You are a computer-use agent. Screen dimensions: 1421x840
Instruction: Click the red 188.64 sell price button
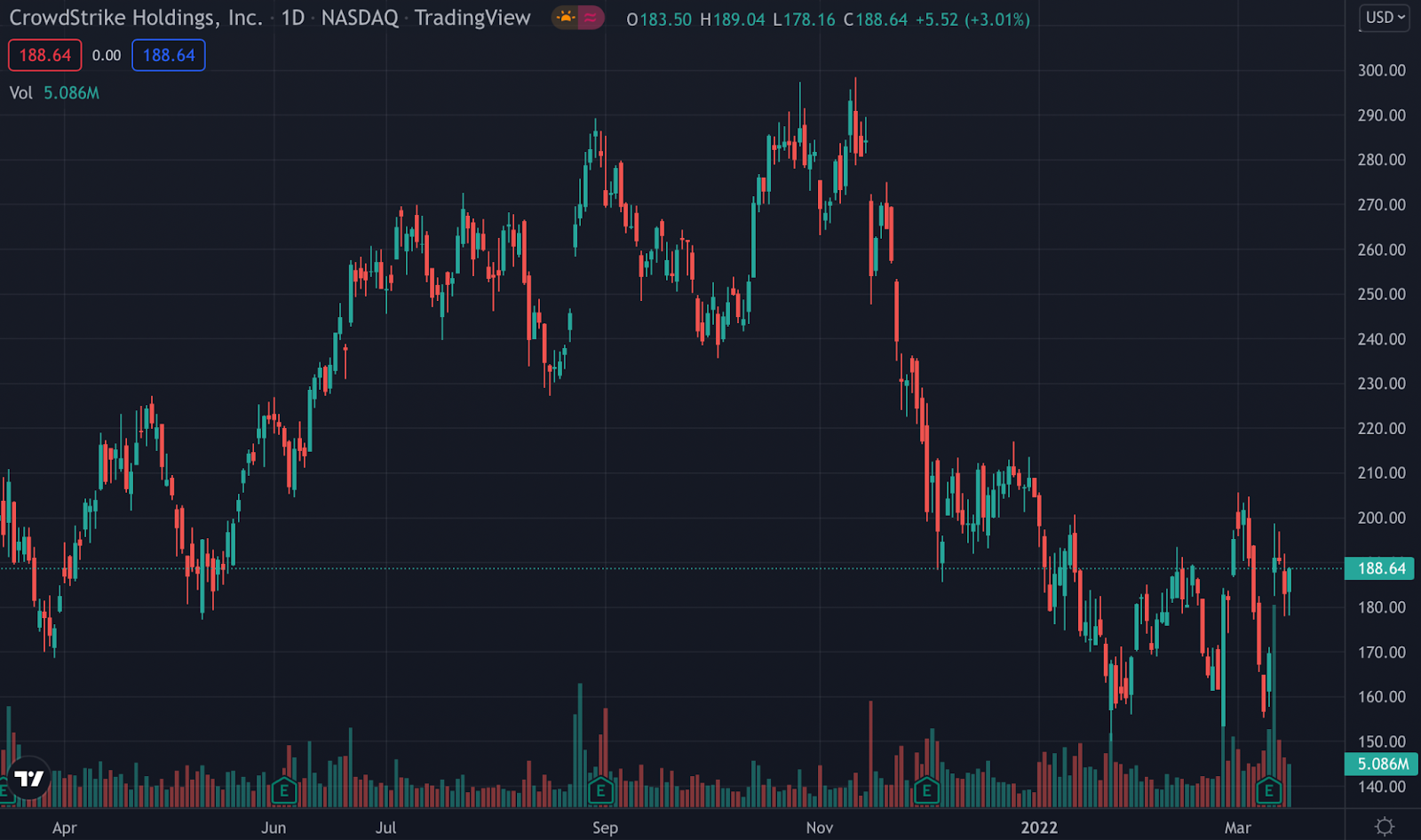45,55
